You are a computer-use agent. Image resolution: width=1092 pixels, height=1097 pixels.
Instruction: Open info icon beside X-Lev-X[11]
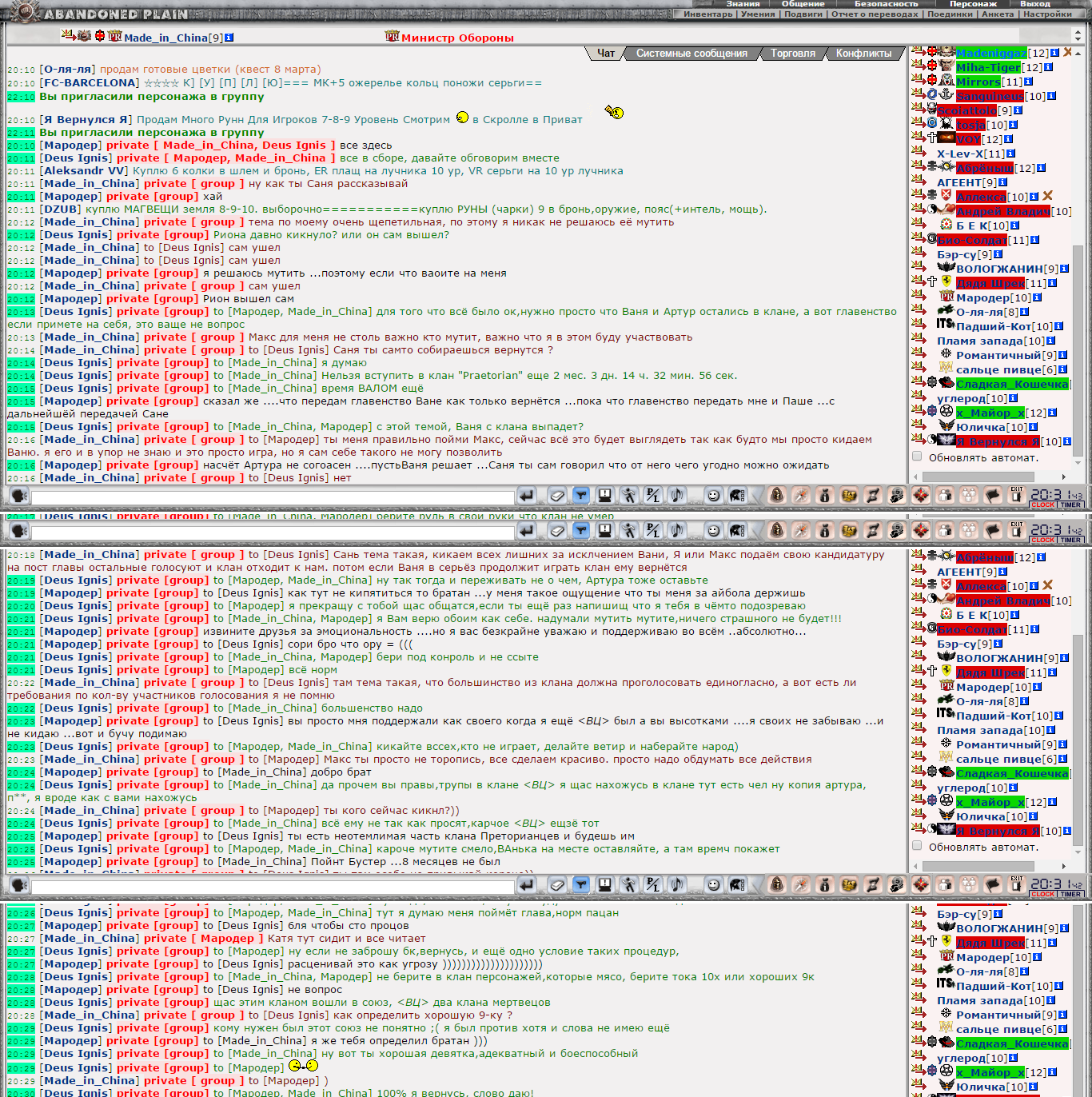pos(1010,154)
